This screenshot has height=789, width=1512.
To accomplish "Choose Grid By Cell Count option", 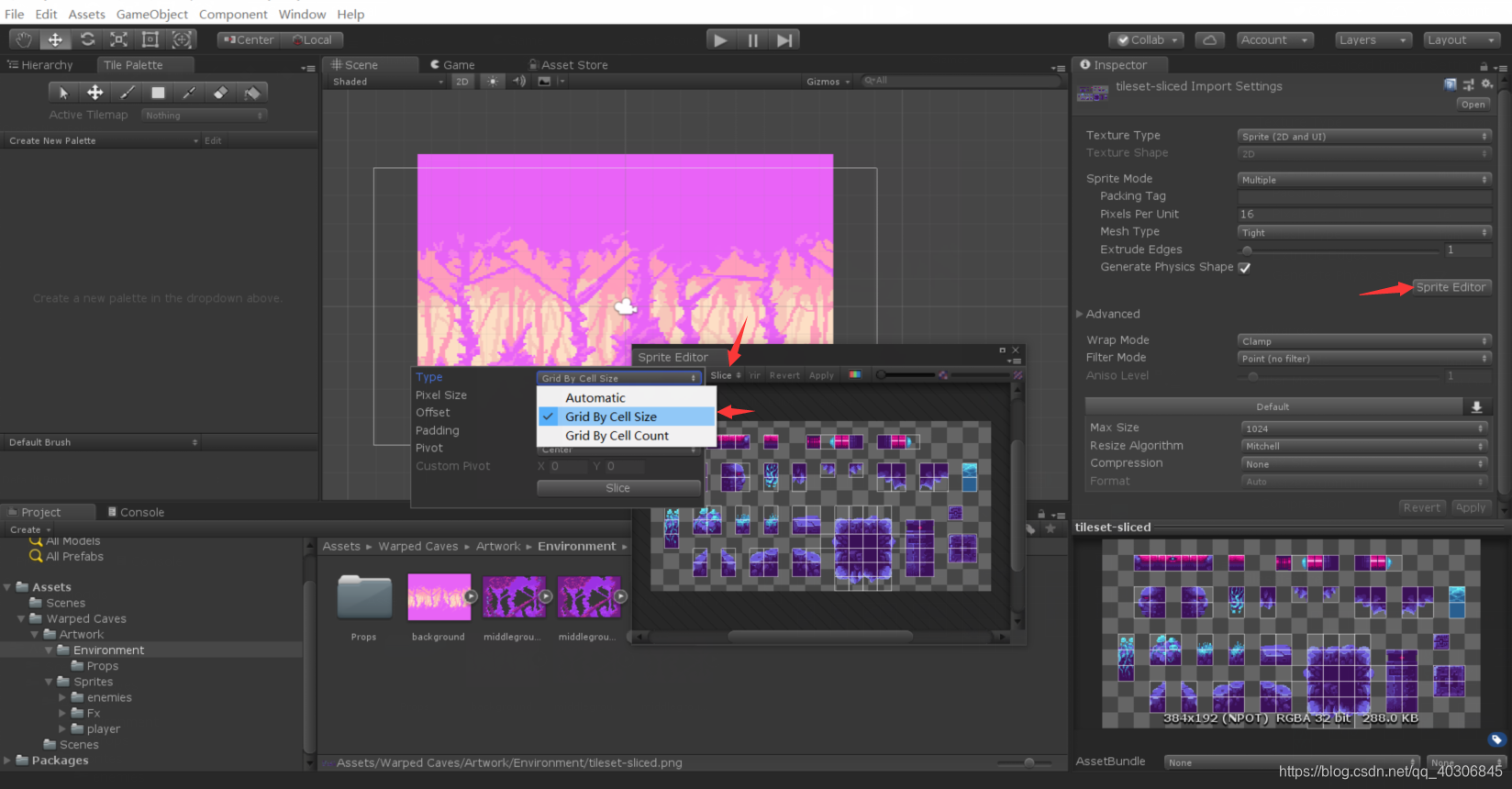I will click(x=626, y=436).
